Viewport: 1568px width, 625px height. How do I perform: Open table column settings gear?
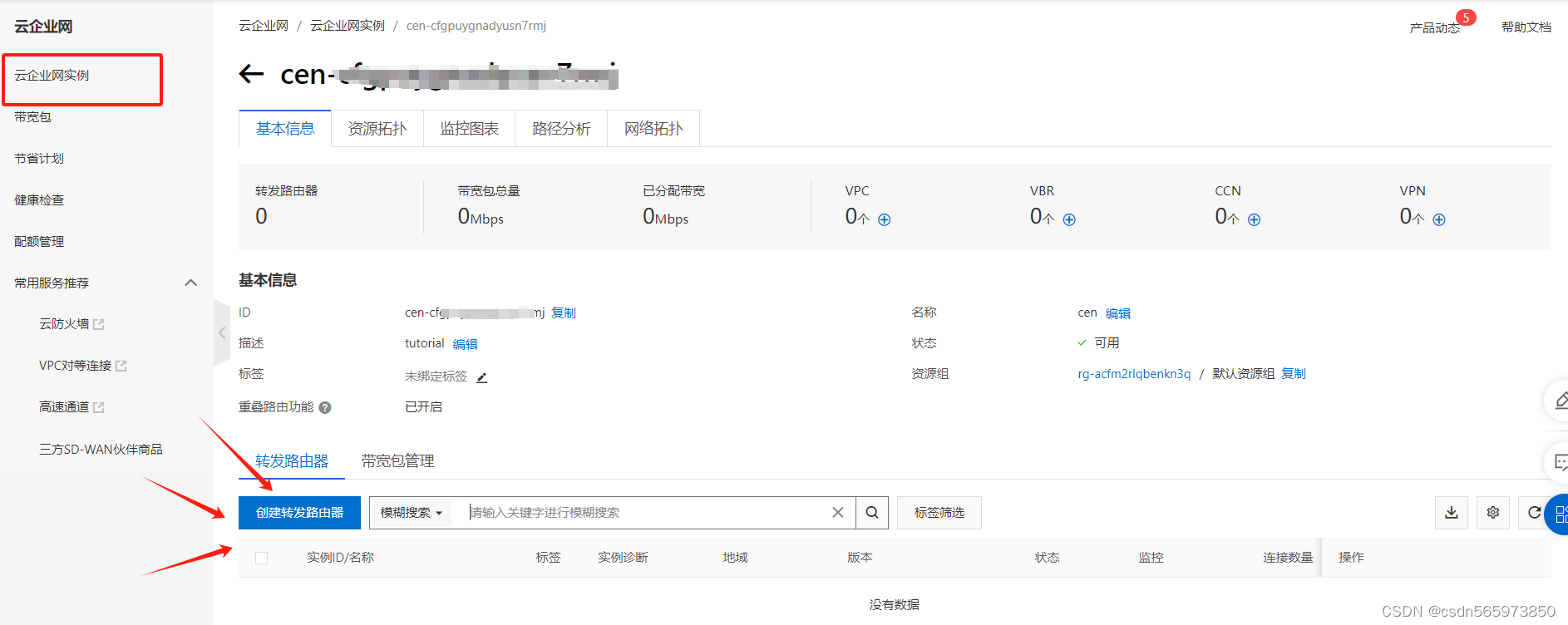[1493, 513]
